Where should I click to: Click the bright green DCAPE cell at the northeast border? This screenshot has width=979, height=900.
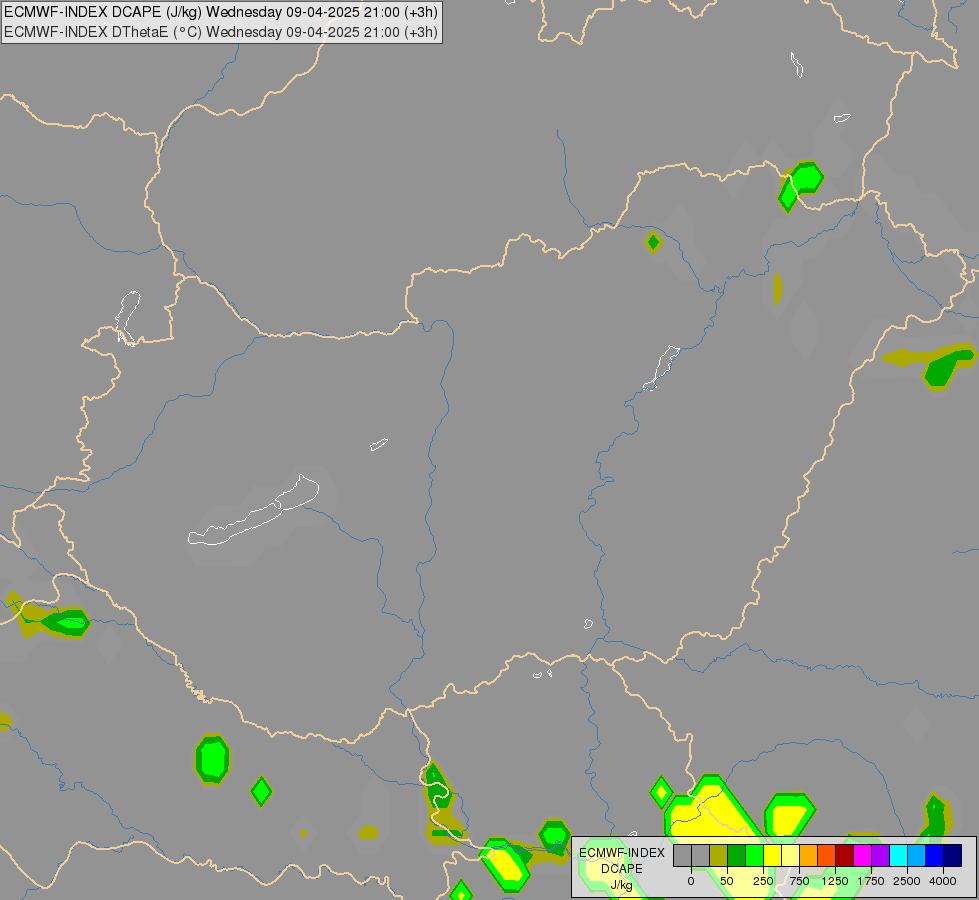pos(801,185)
